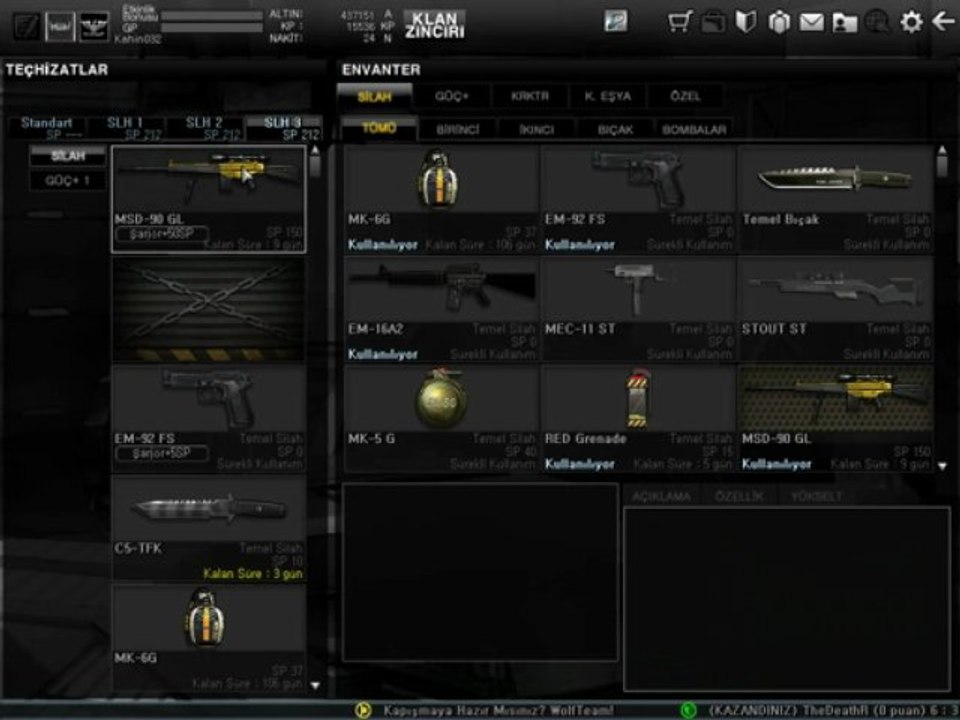Screen dimensions: 960x720
Task: Click the back arrow icon
Action: (x=943, y=21)
